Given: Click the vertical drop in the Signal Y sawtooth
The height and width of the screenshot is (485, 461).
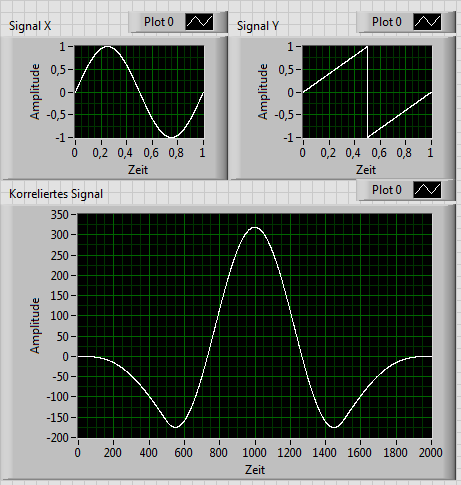Looking at the screenshot, I should point(367,92).
